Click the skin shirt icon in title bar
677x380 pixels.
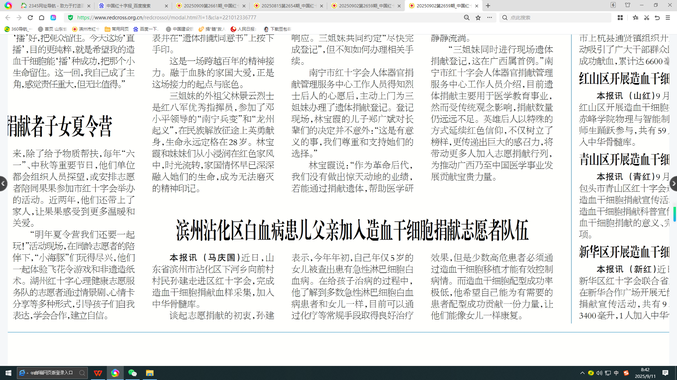627,5
